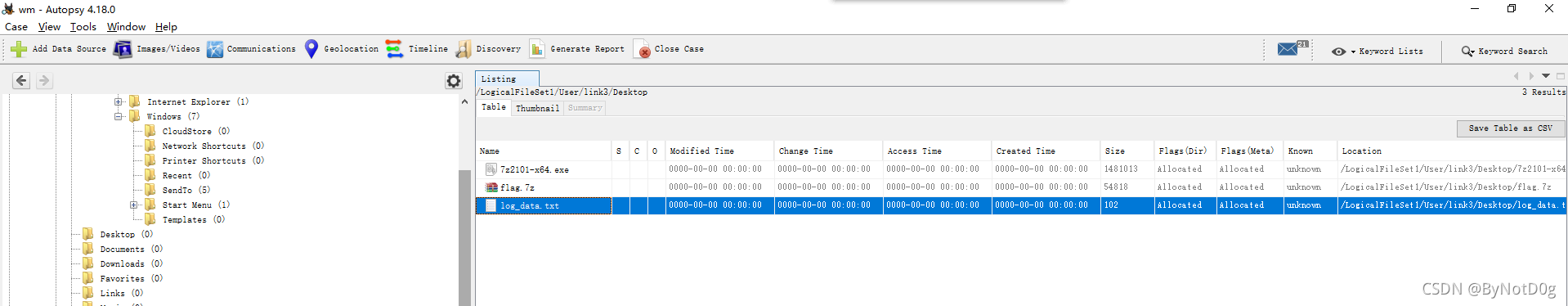Select the Recent folder
This screenshot has height=306, width=1568.
186,176
